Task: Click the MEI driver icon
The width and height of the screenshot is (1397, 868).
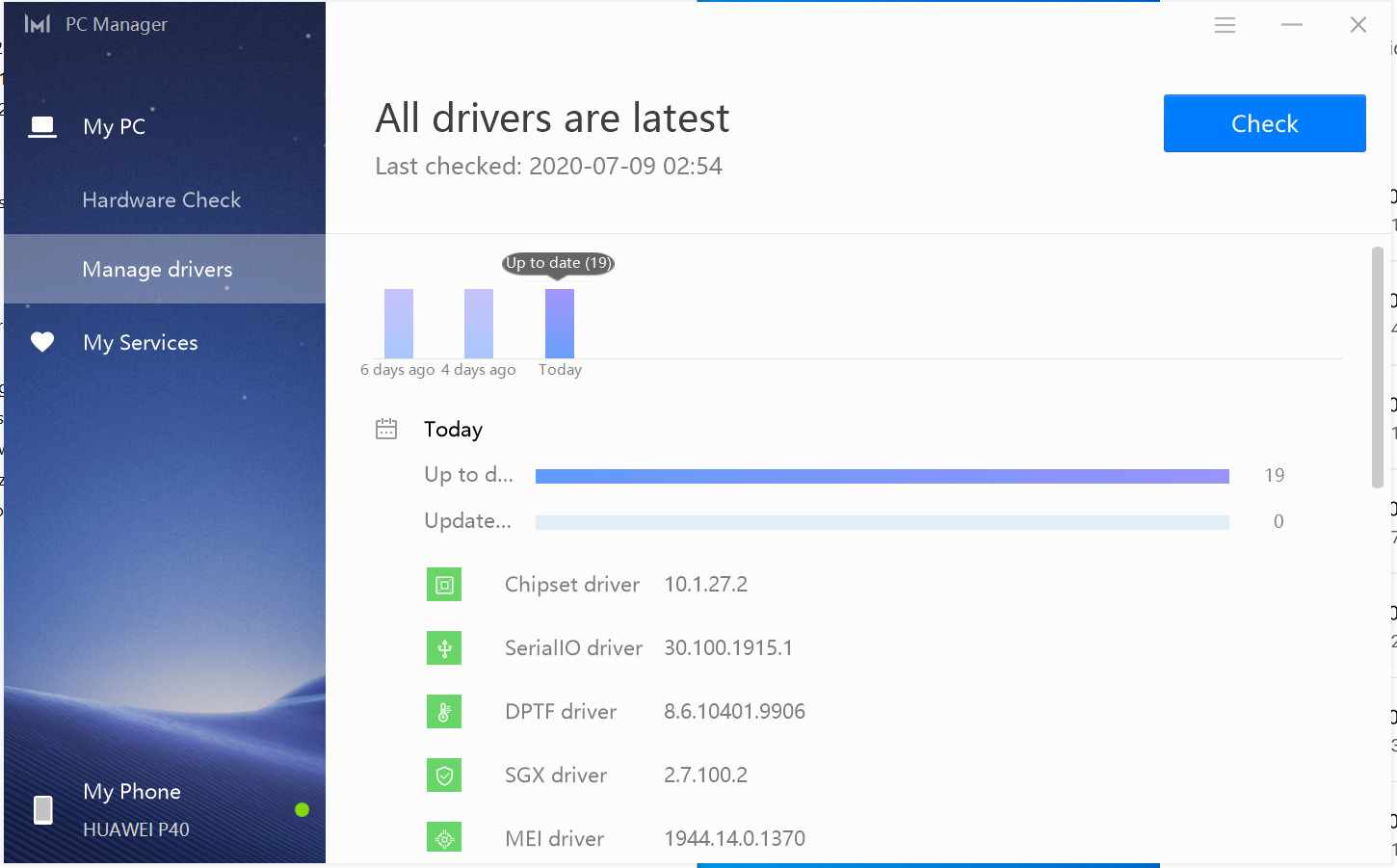Action: pyautogui.click(x=444, y=838)
